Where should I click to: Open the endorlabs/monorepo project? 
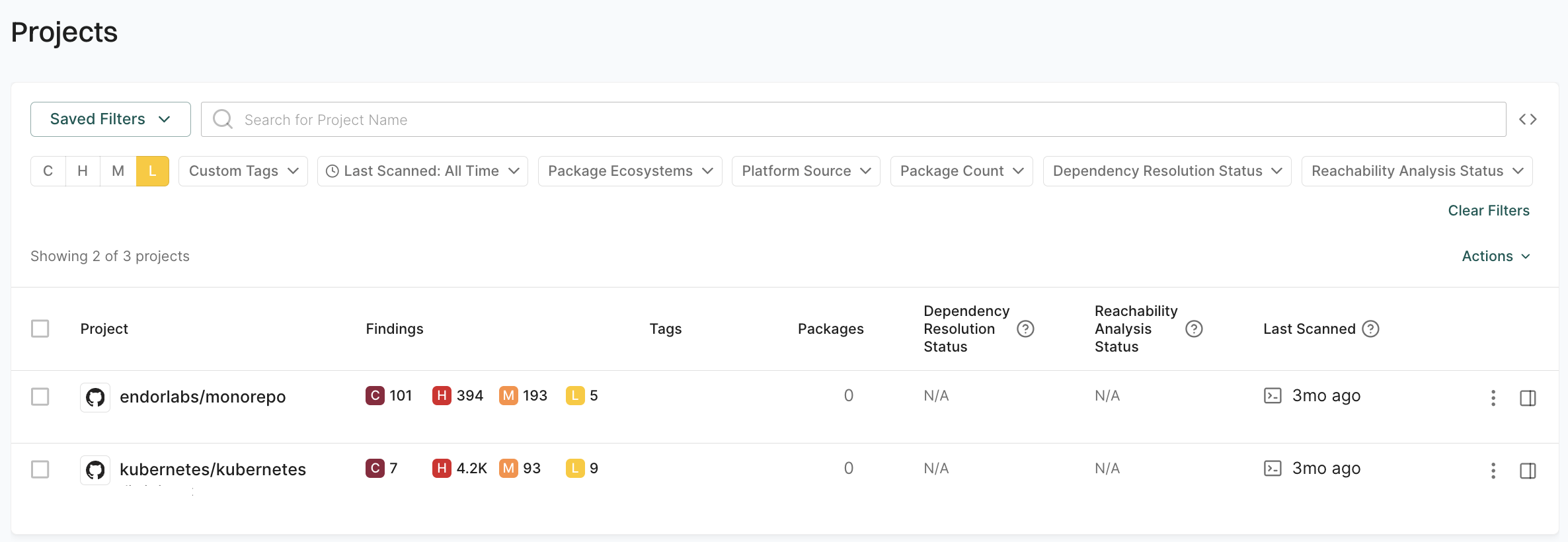[202, 397]
